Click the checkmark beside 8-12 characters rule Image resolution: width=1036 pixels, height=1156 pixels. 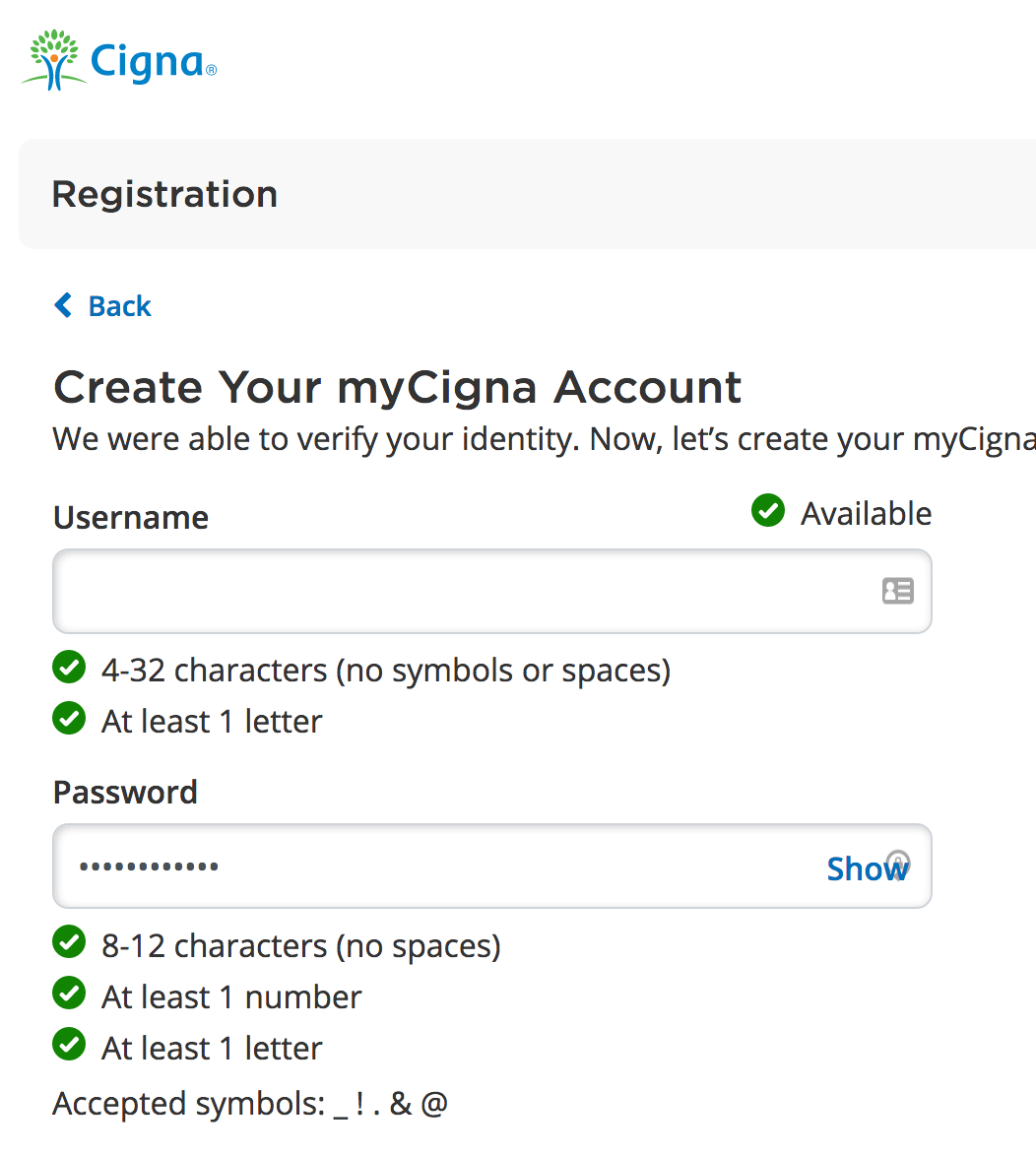pyautogui.click(x=69, y=943)
